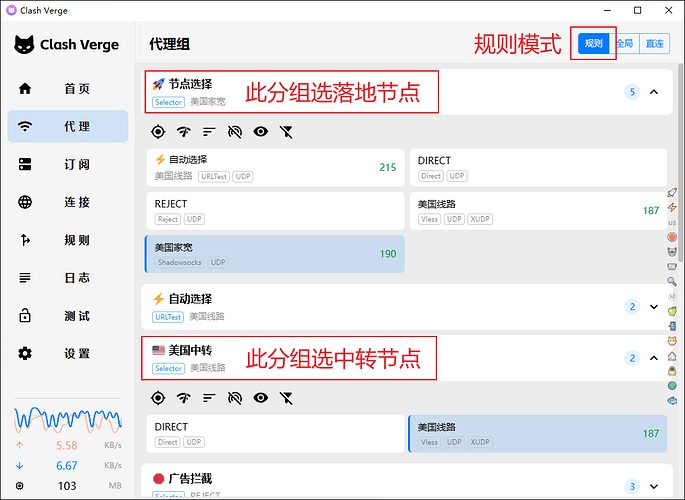Switch to 规则 rule mode

coord(593,43)
